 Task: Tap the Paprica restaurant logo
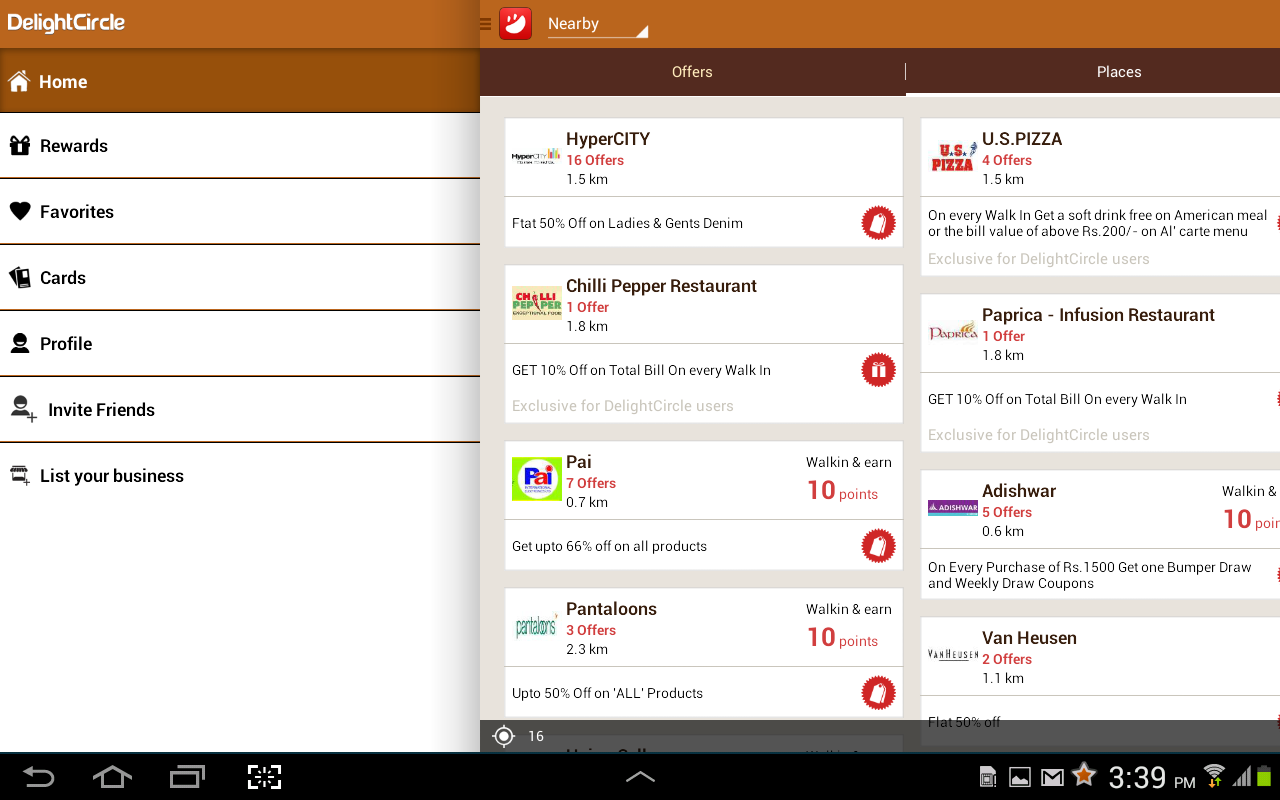pos(953,332)
